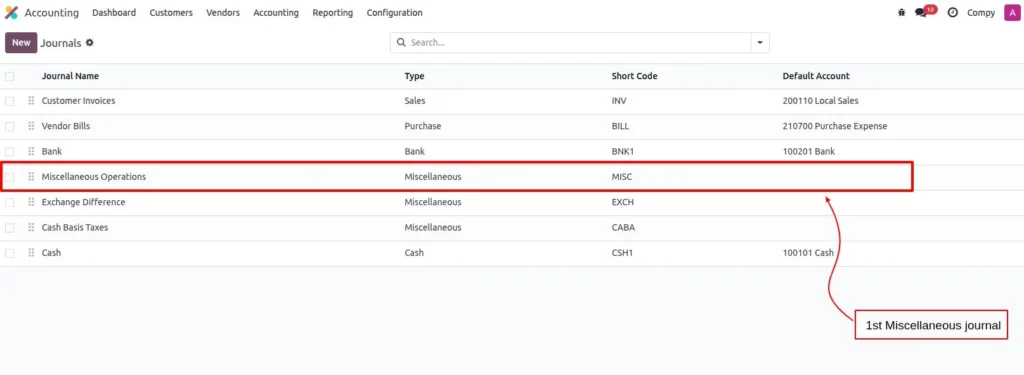Expand the search options dropdown arrow
The width and height of the screenshot is (1024, 375).
click(x=760, y=42)
